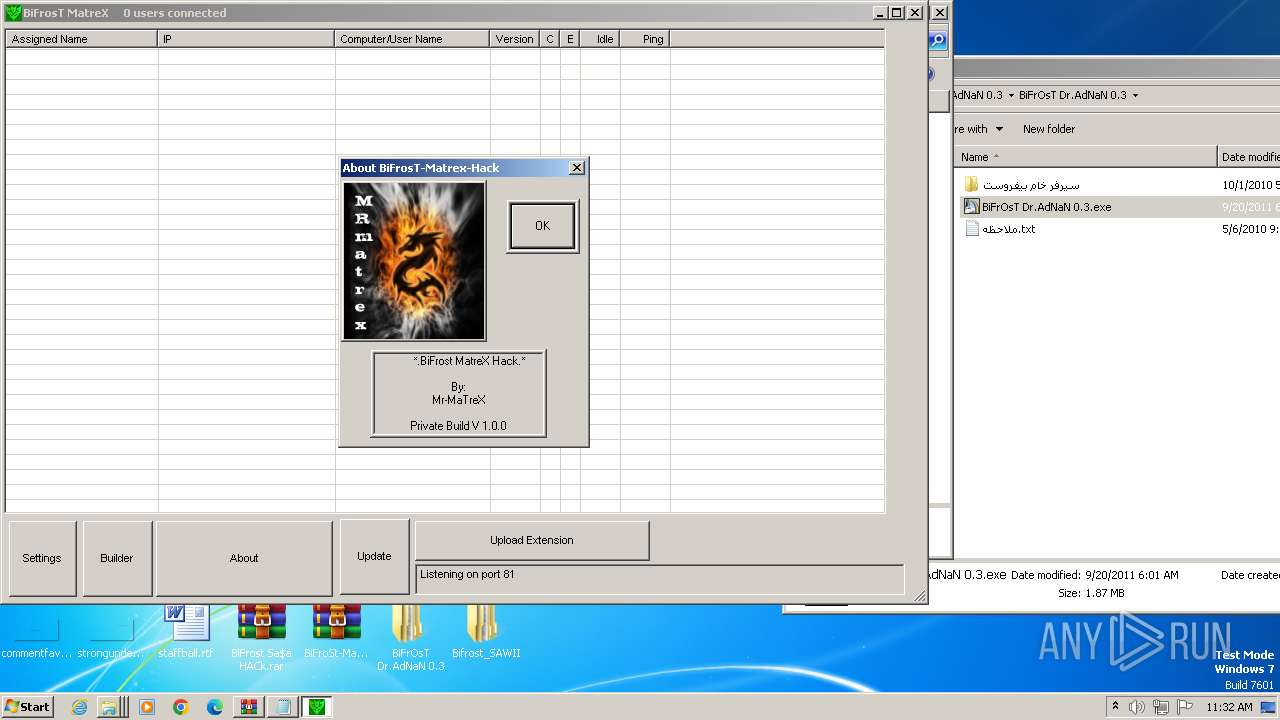Screen dimensions: 1280x720
Task: Click the C column header
Action: [550, 39]
